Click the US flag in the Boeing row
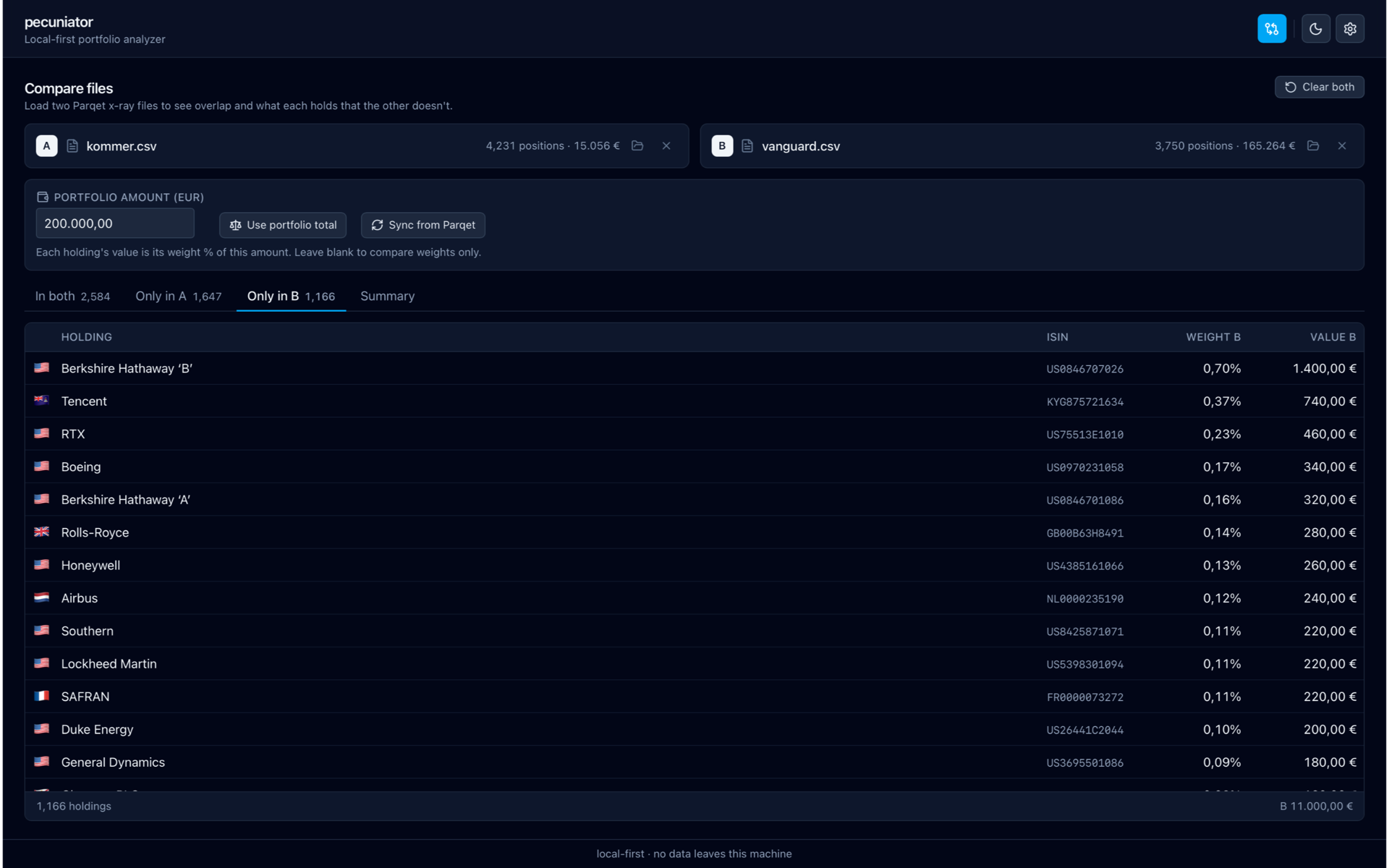The height and width of the screenshot is (868, 1389). click(x=42, y=467)
